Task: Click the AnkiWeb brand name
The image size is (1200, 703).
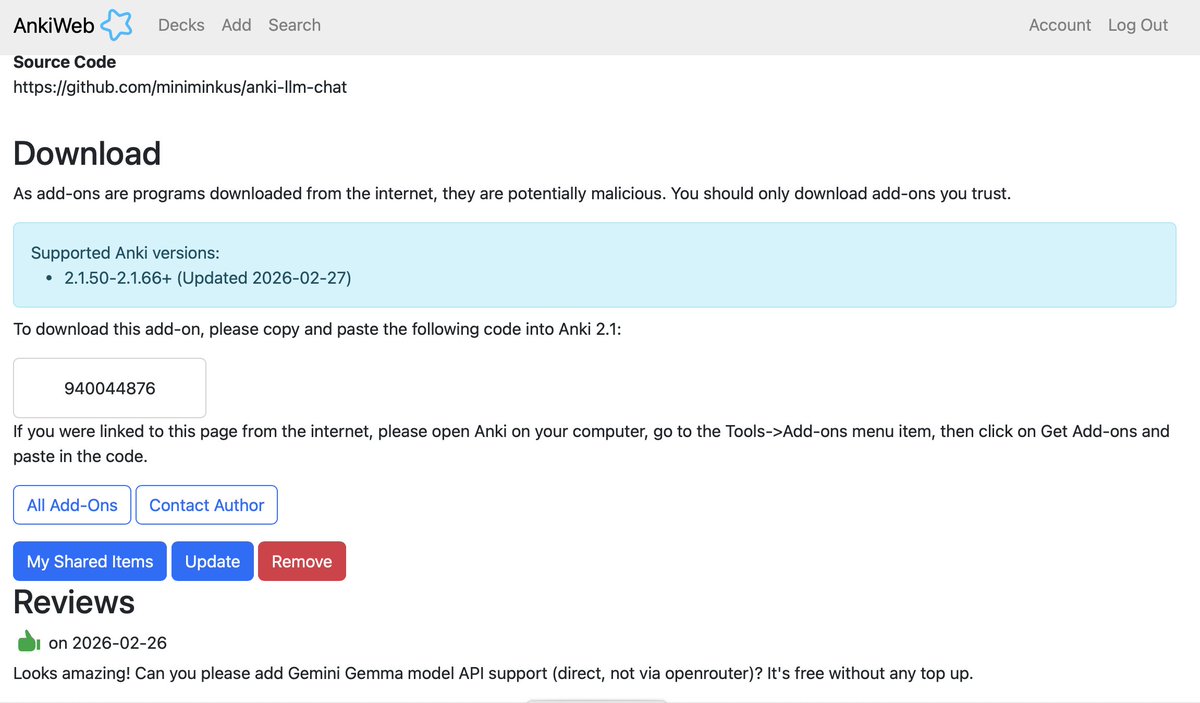Action: coord(54,25)
